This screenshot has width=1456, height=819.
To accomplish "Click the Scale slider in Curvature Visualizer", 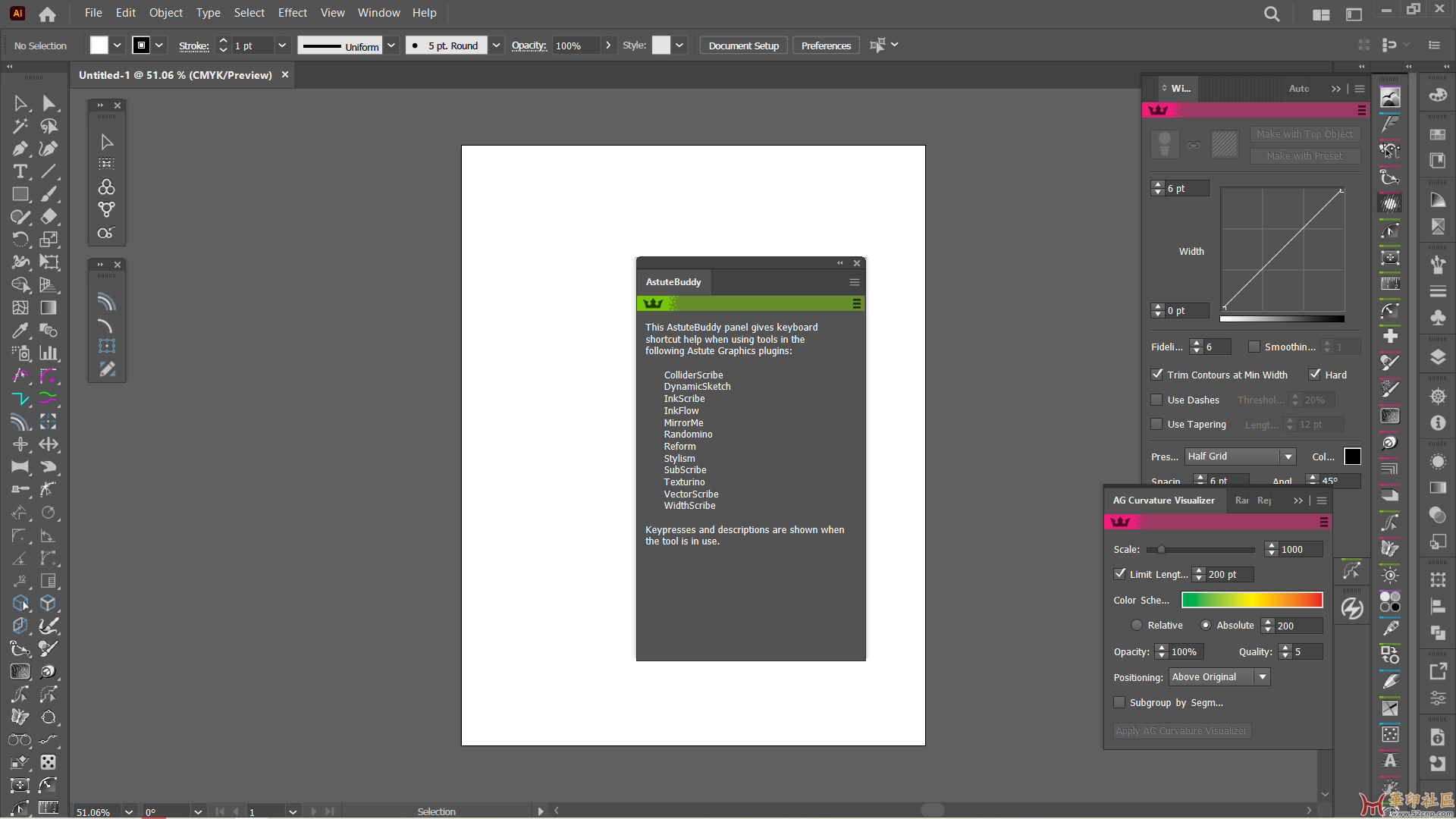I will tap(1200, 550).
